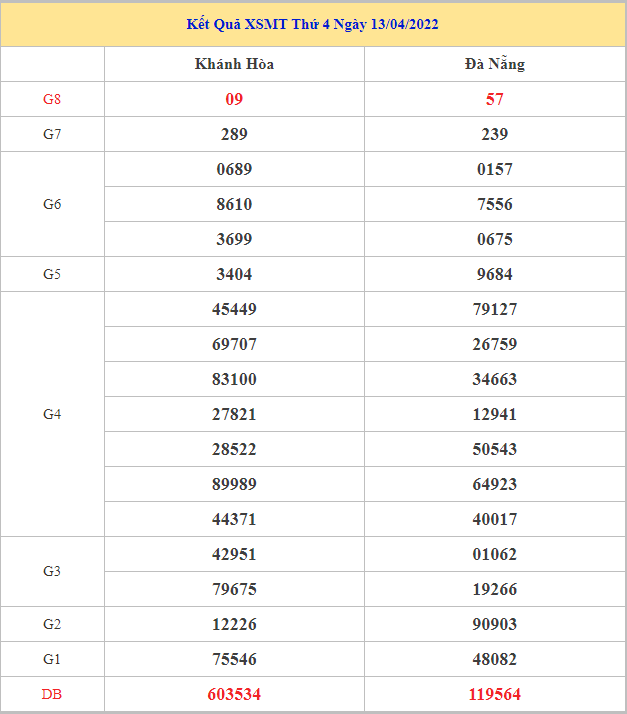Click Đà Nẵng G8 result 57
The image size is (627, 714).
[x=494, y=99]
